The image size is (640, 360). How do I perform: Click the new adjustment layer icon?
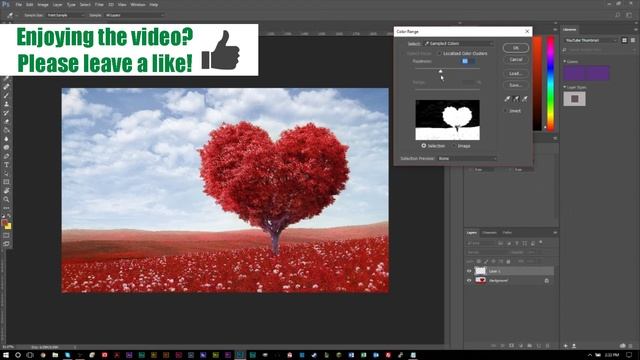[x=521, y=346]
